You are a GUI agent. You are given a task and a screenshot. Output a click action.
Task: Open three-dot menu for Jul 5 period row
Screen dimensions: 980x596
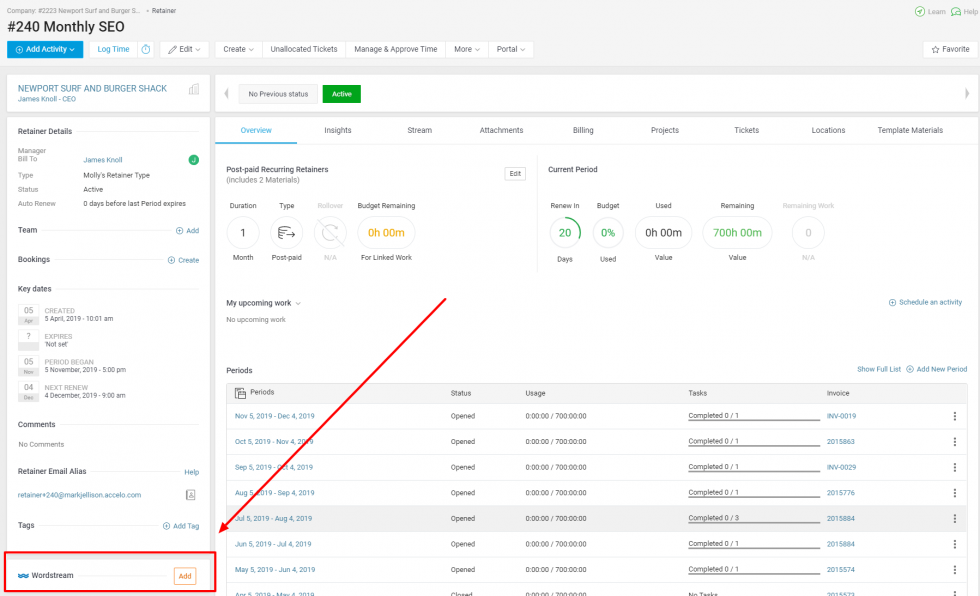coord(954,519)
